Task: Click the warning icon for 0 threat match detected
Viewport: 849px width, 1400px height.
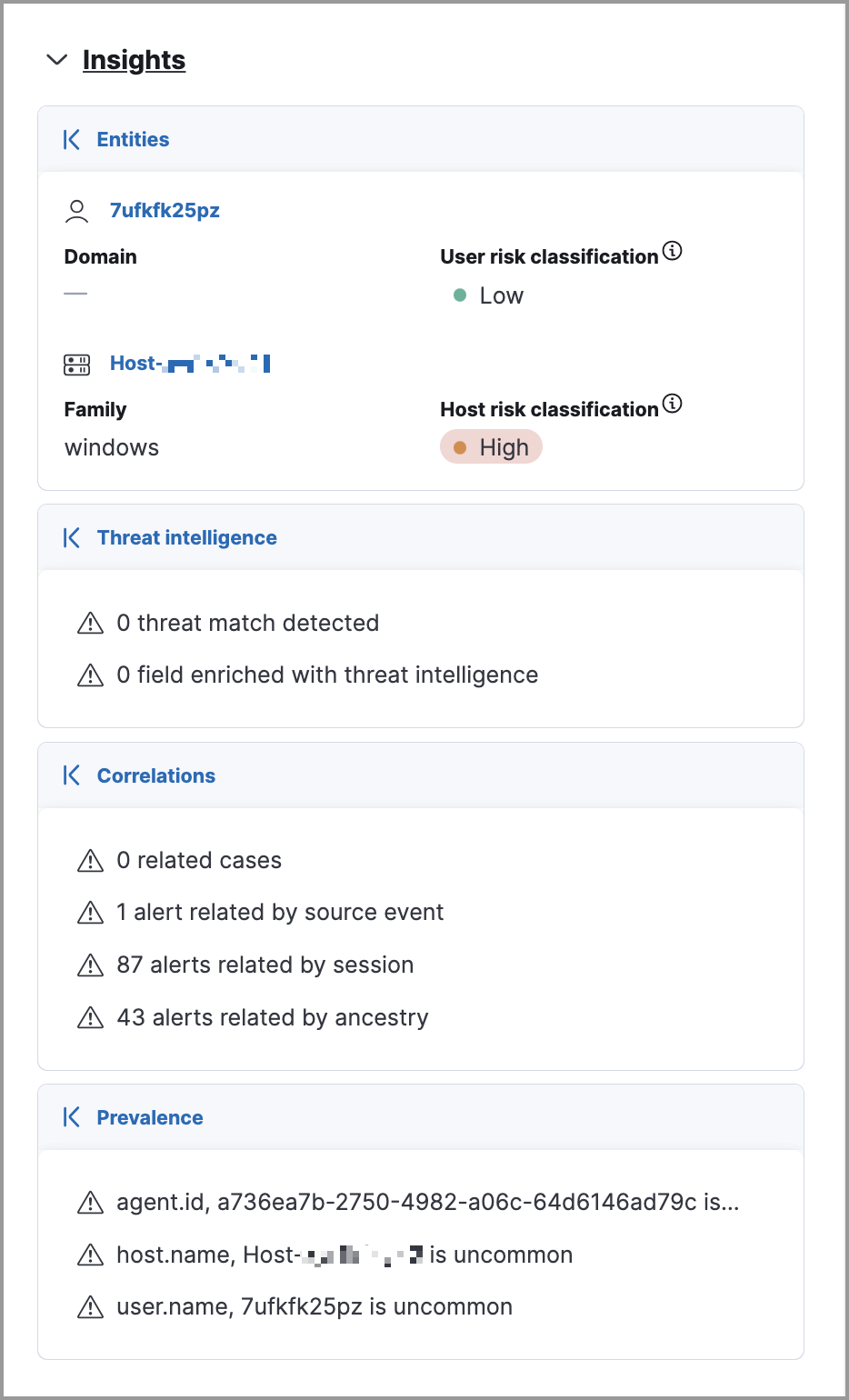Action: (91, 623)
